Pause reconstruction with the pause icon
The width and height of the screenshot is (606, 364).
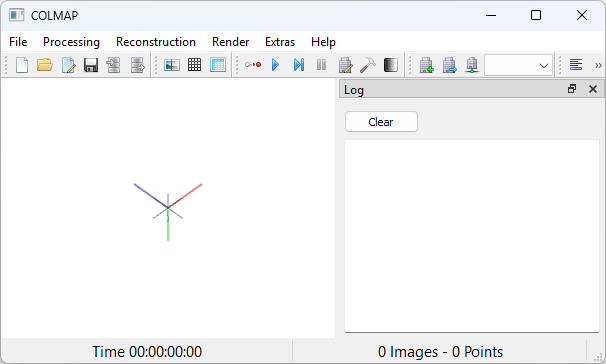(x=322, y=65)
